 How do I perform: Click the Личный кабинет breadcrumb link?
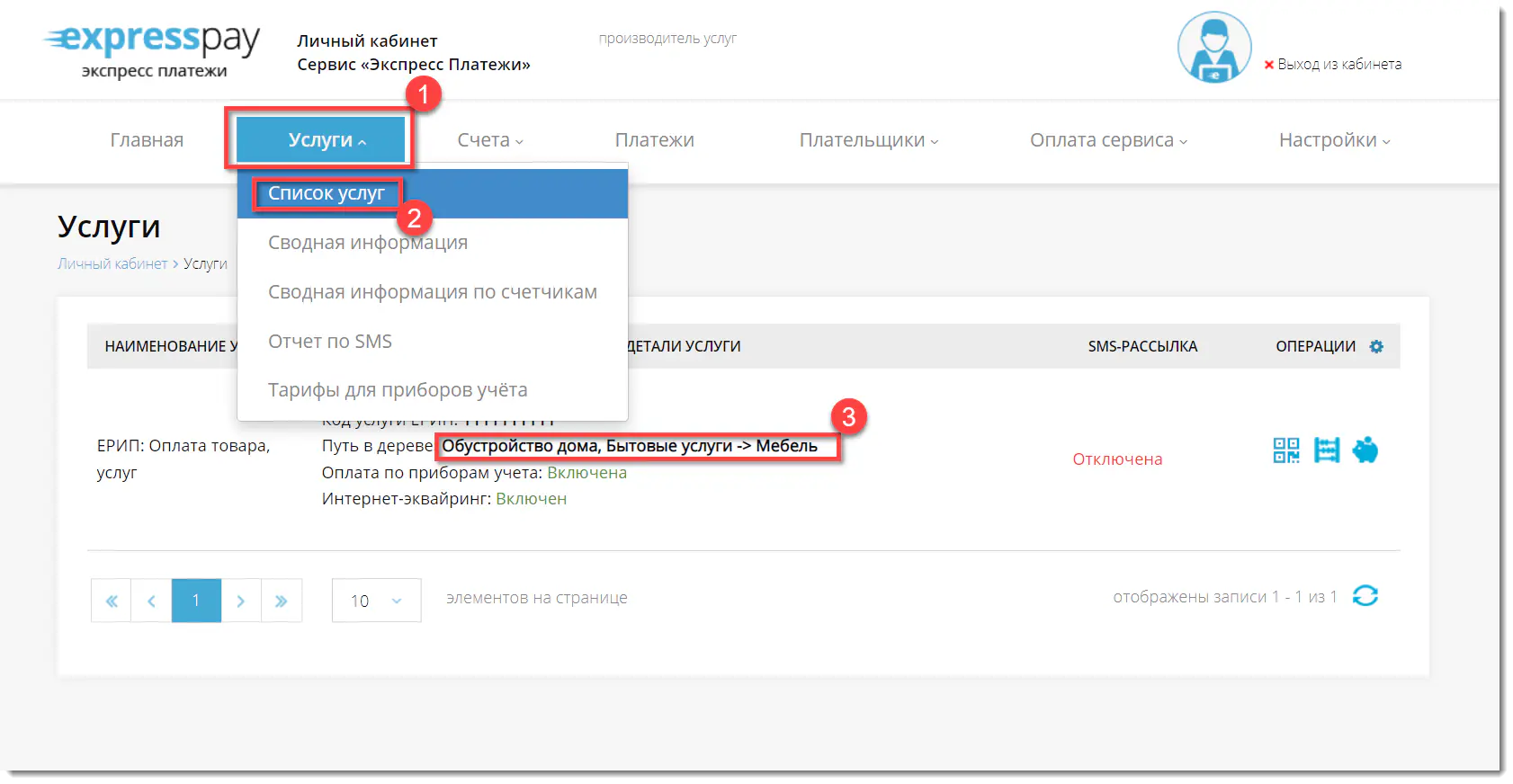(x=112, y=263)
